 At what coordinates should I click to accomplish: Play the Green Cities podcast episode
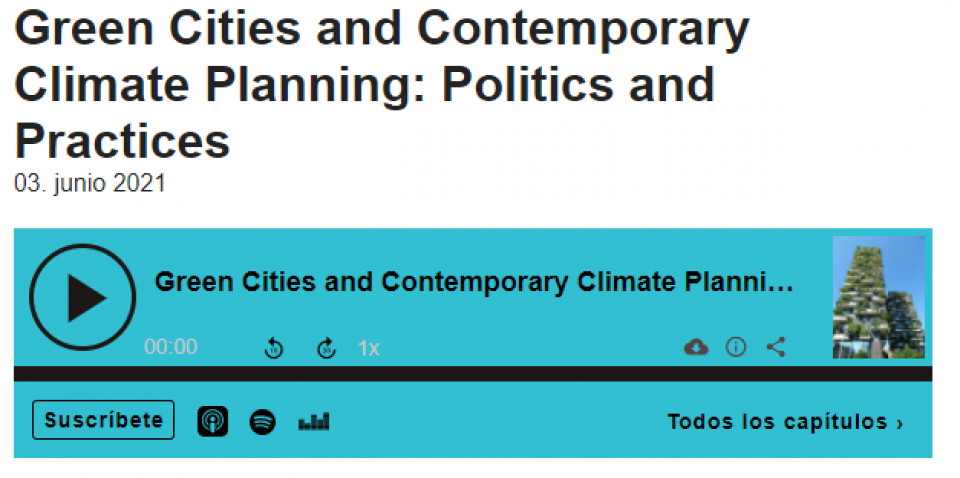click(83, 297)
